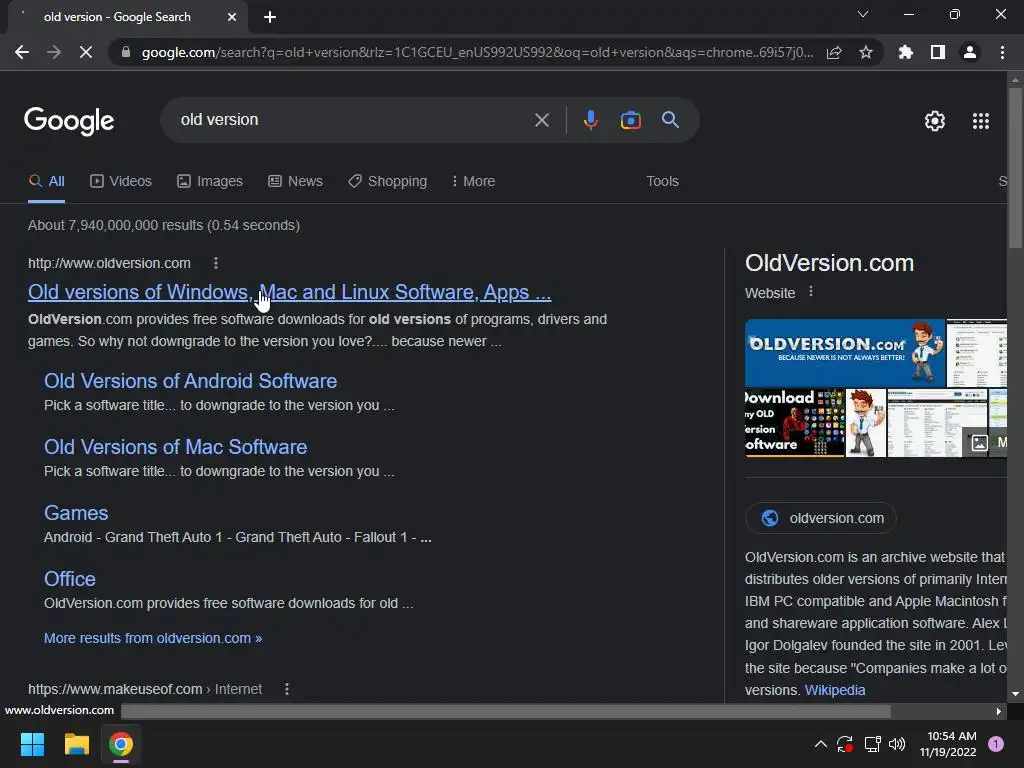Open the clock showing 10:54 AM
Screen dimensions: 1024x768
tap(948, 744)
